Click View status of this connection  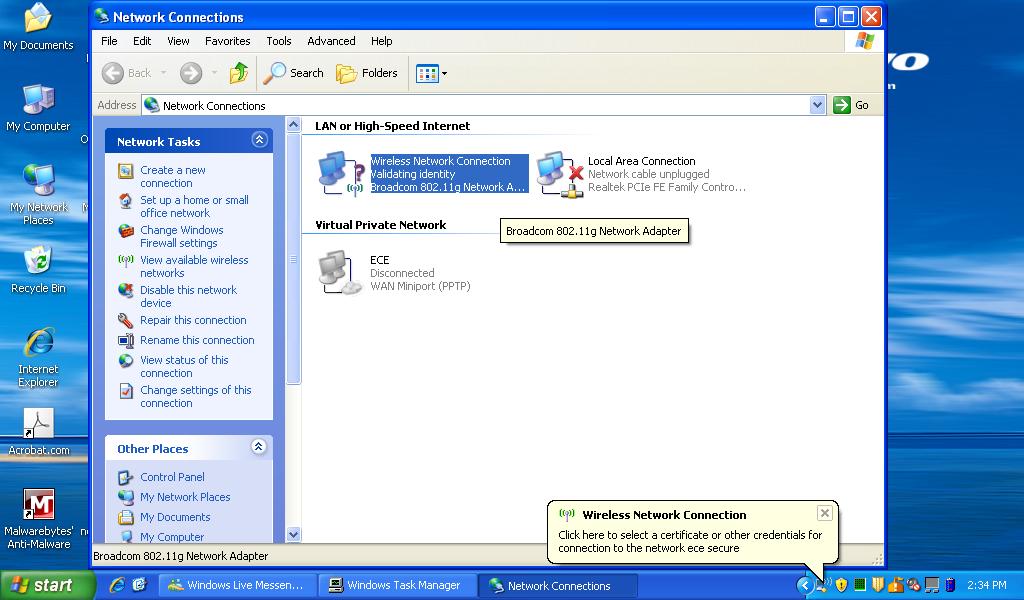(x=184, y=366)
